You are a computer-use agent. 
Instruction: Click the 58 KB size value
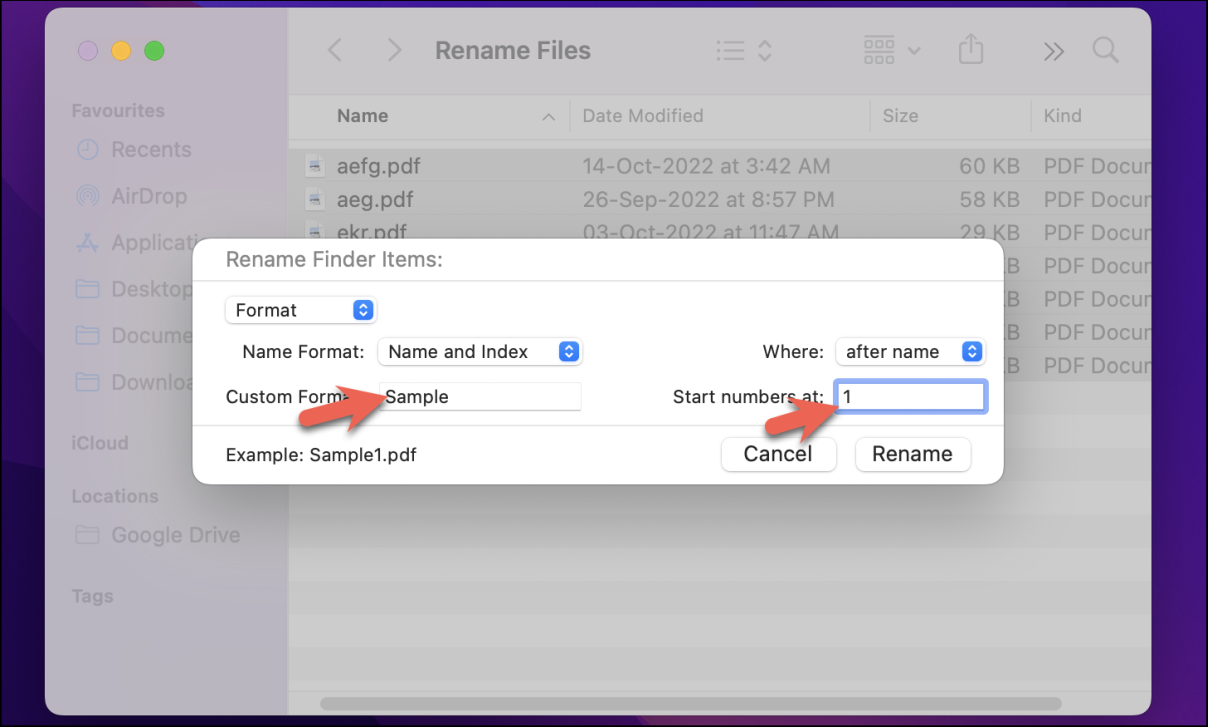[x=988, y=199]
